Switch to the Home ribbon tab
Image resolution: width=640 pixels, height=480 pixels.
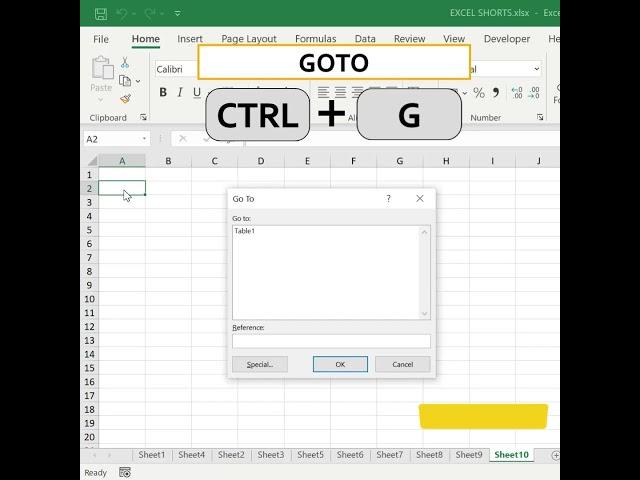coord(146,39)
